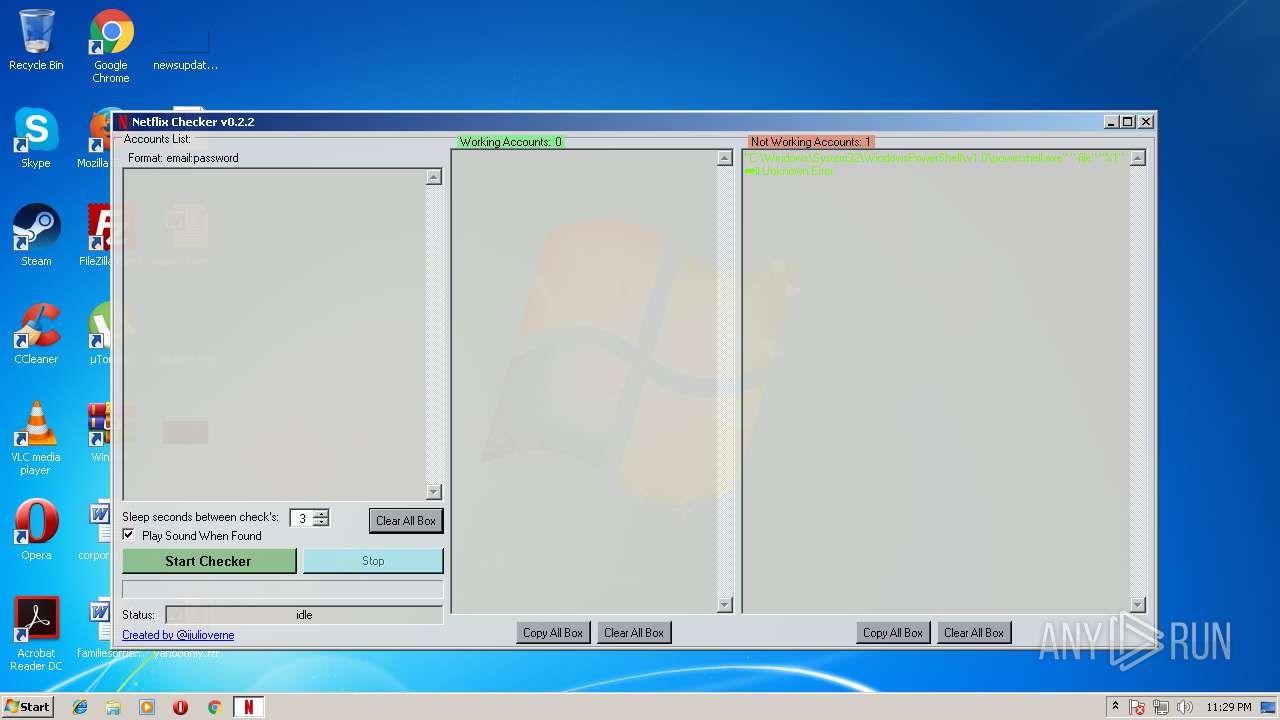This screenshot has height=720, width=1280.
Task: Open the Start menu
Action: (27, 707)
